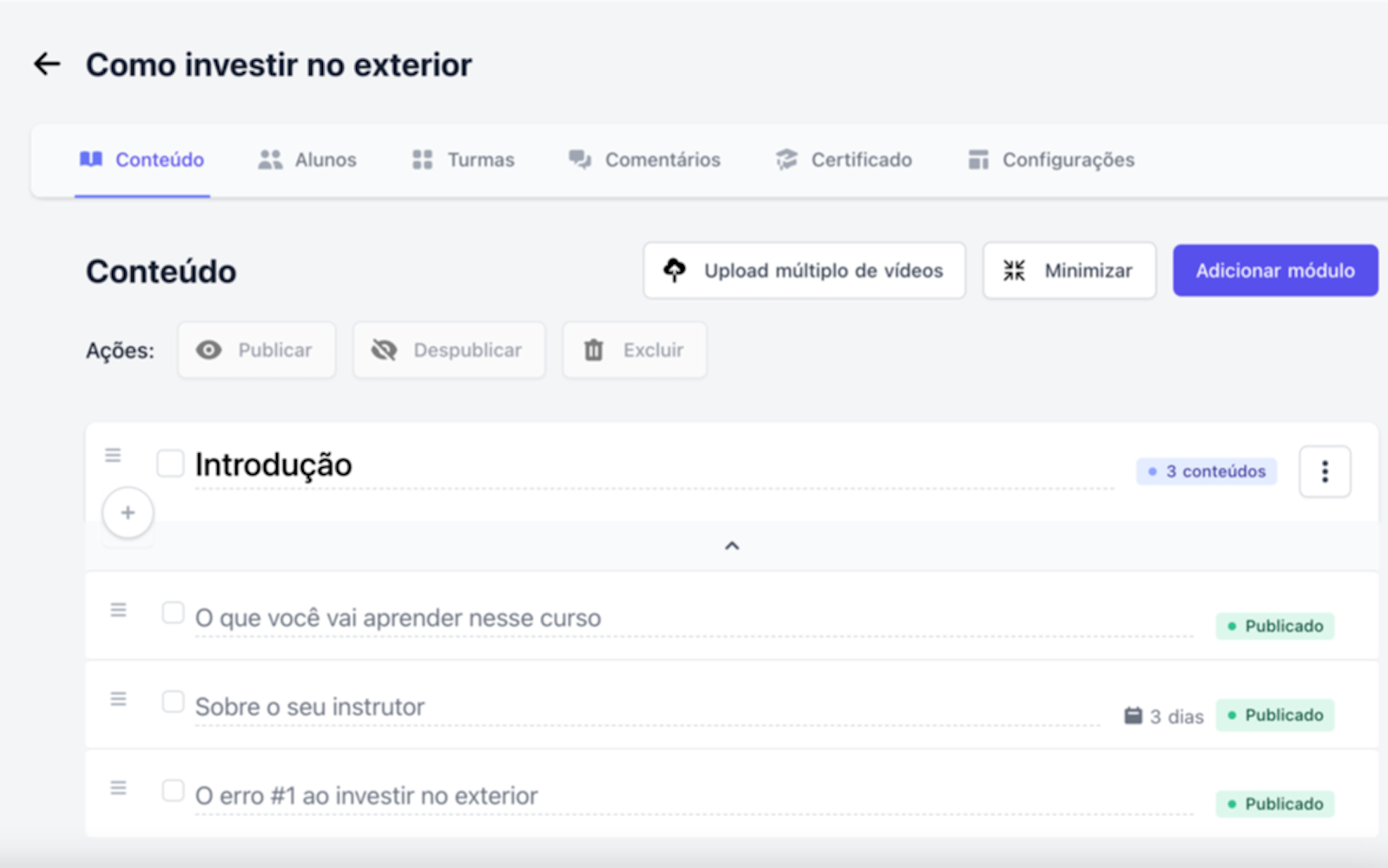Click Publicado badge on 'O que você vai aprender'
This screenshot has width=1388, height=868.
[1274, 626]
